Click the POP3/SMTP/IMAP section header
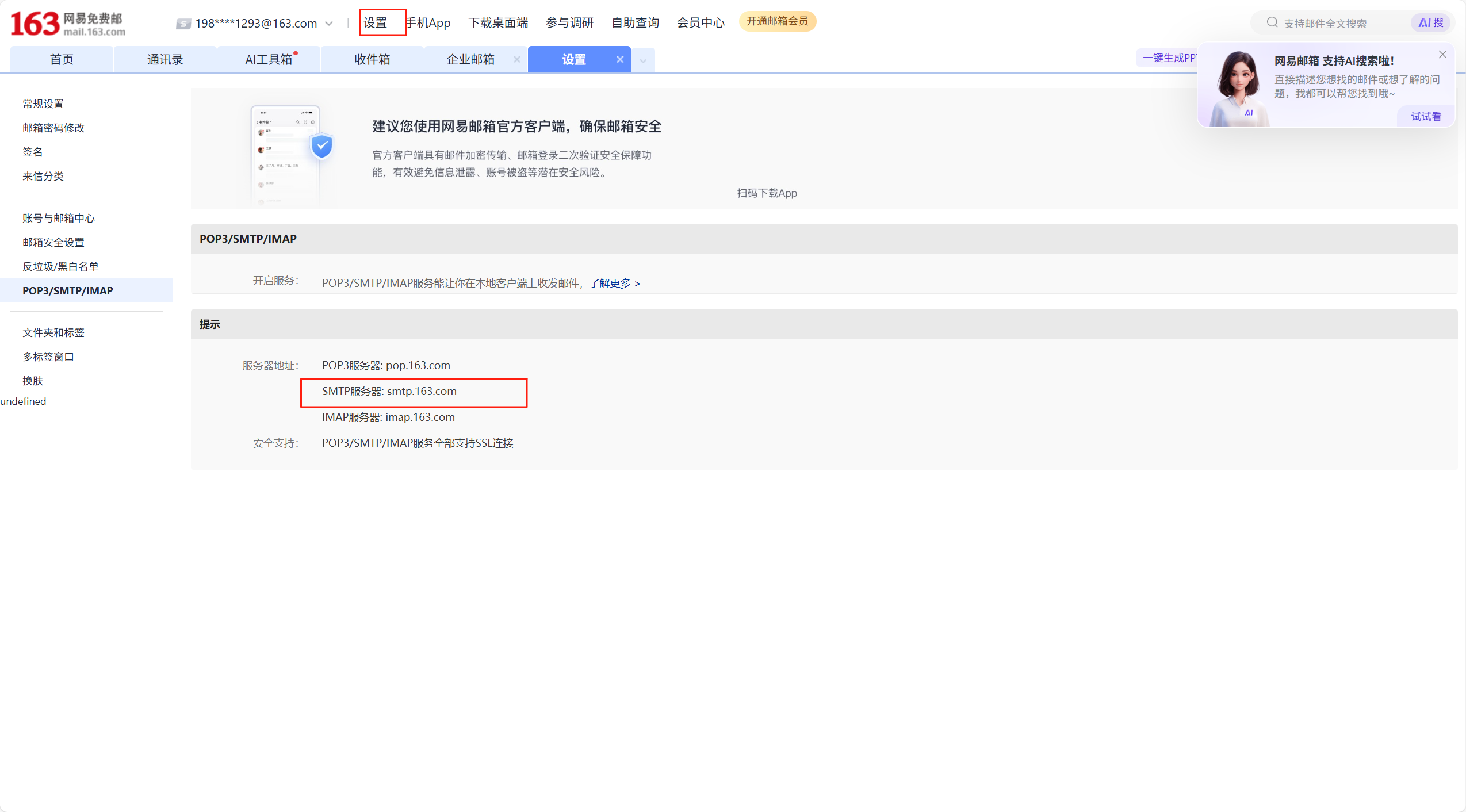 (824, 239)
